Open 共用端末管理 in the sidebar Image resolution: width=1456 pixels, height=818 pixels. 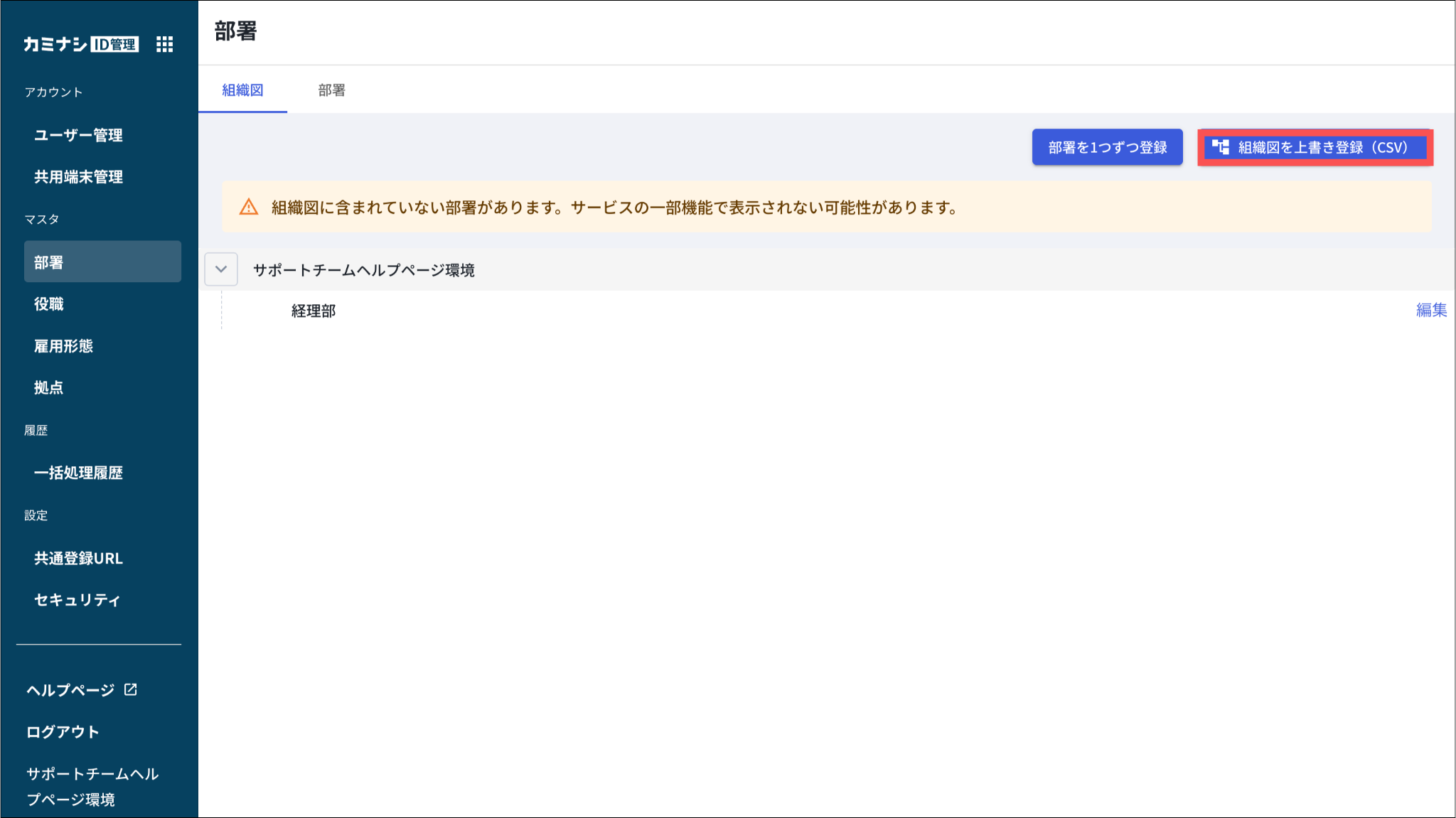click(x=78, y=177)
